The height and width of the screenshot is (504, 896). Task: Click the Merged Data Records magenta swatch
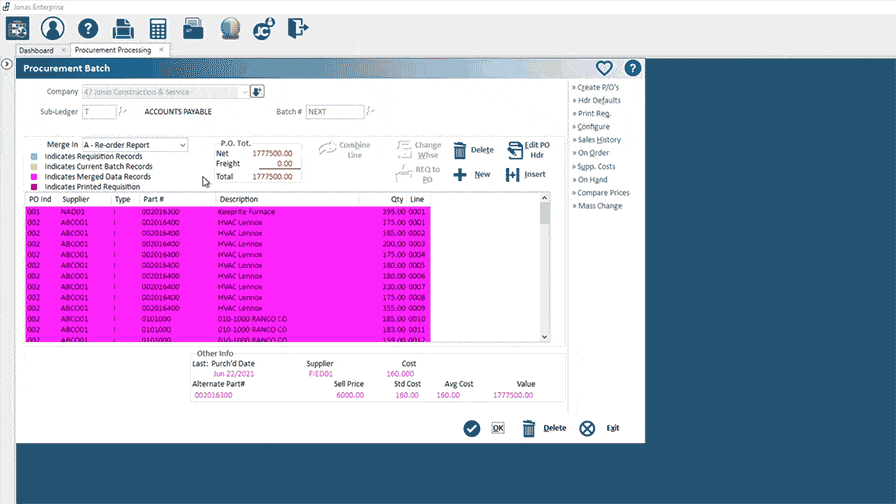34,177
